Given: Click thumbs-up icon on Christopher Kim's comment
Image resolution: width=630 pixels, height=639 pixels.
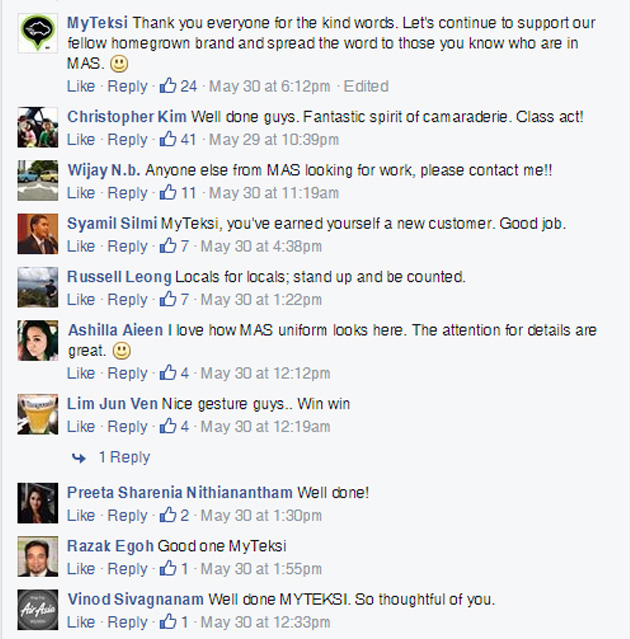Looking at the screenshot, I should pos(168,139).
